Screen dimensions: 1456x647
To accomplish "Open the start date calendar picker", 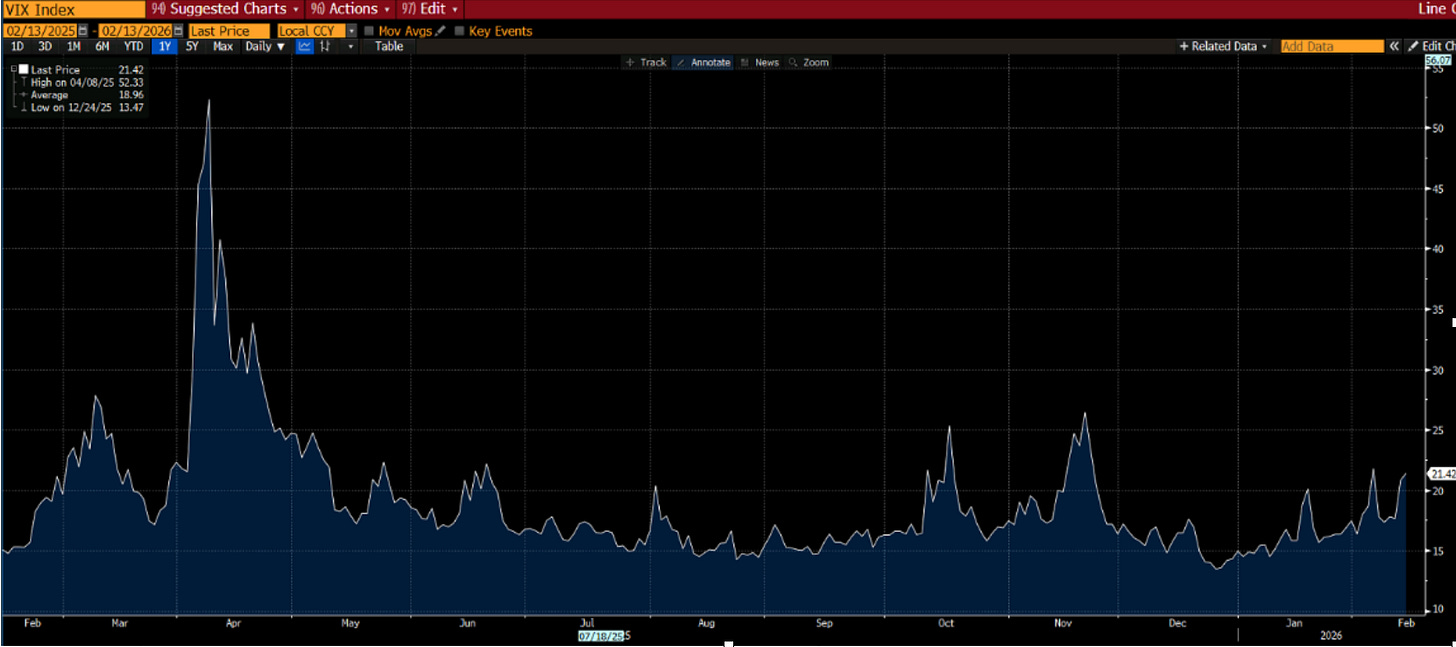I will [82, 31].
